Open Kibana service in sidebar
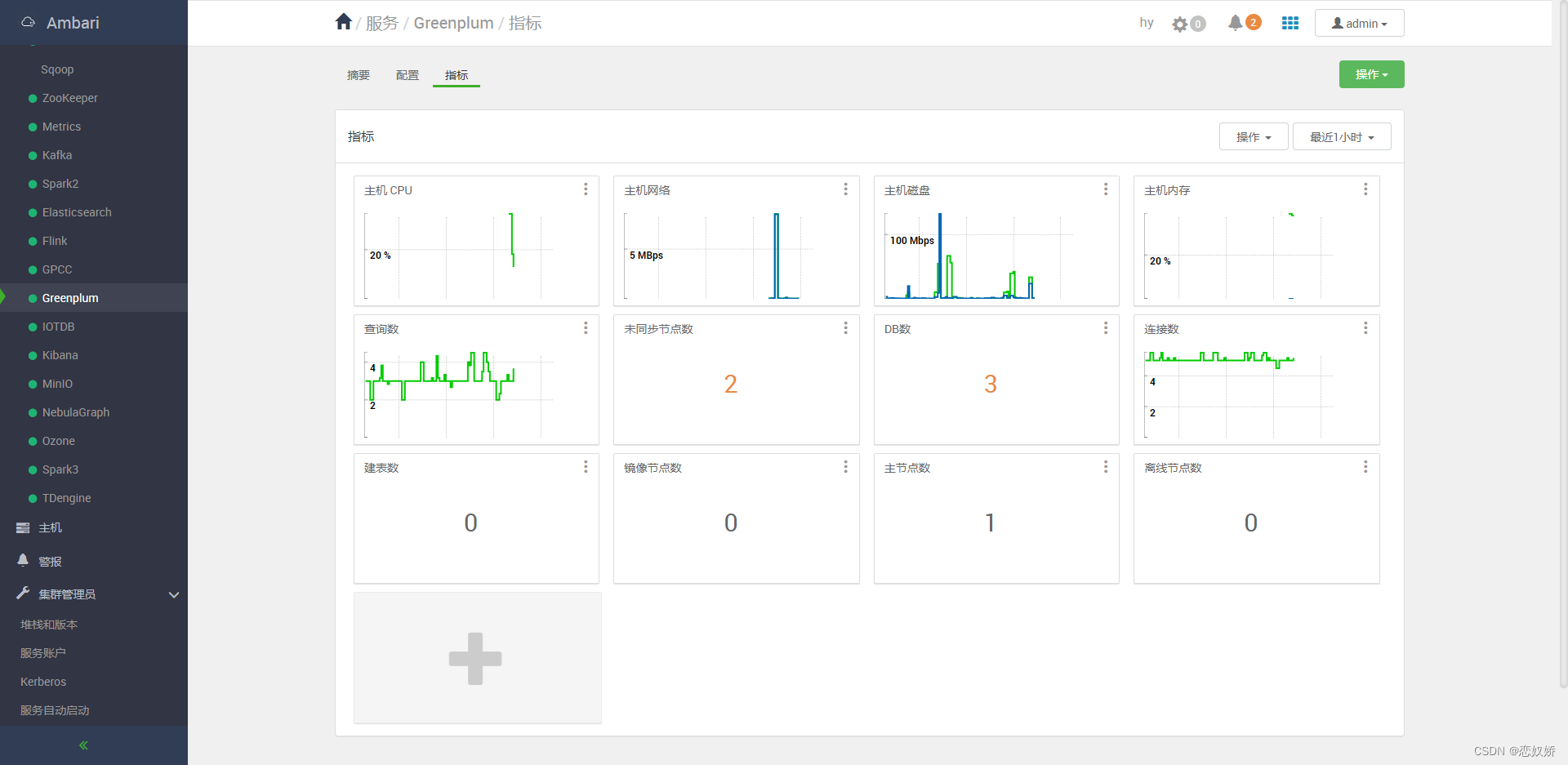The height and width of the screenshot is (765, 1568). [60, 355]
